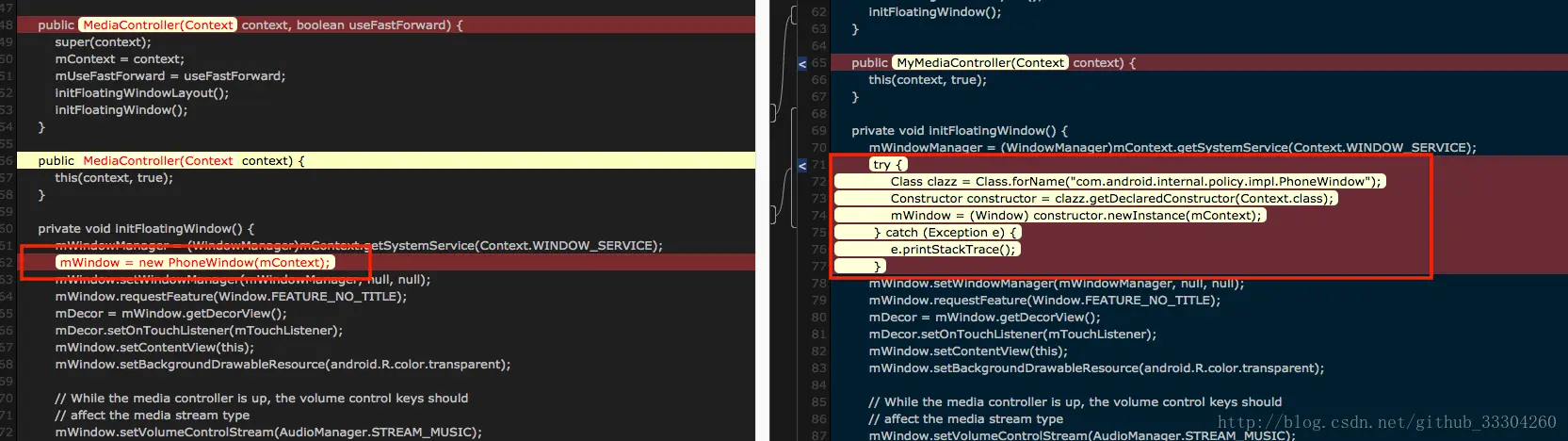The image size is (1568, 441).
Task: Click '// While the media controller is up' comment, left pane
Action: [x=261, y=399]
